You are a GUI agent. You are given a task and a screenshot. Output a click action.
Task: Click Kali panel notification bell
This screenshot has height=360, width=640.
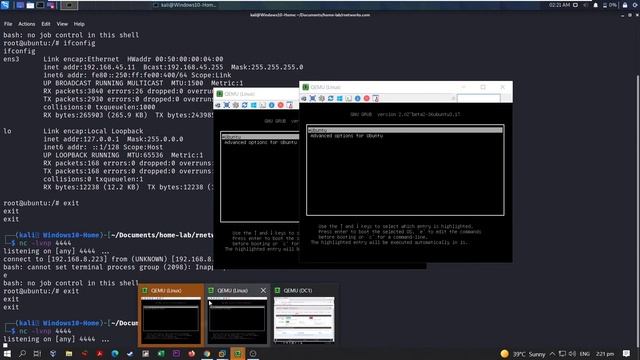click(596, 5)
